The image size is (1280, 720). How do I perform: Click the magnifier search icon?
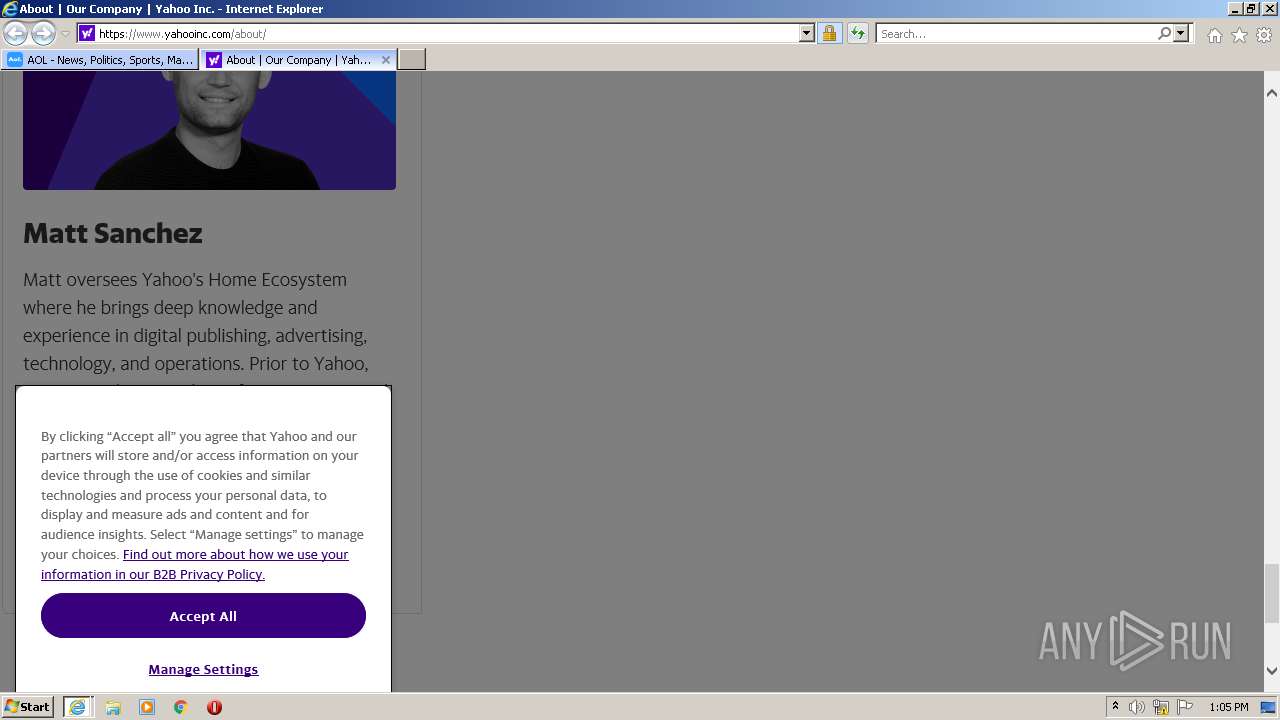[1164, 33]
